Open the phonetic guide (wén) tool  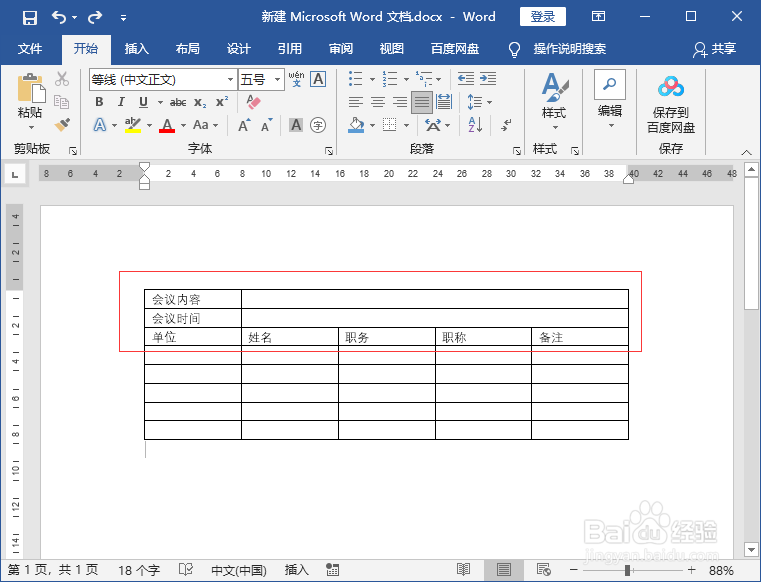tap(296, 79)
